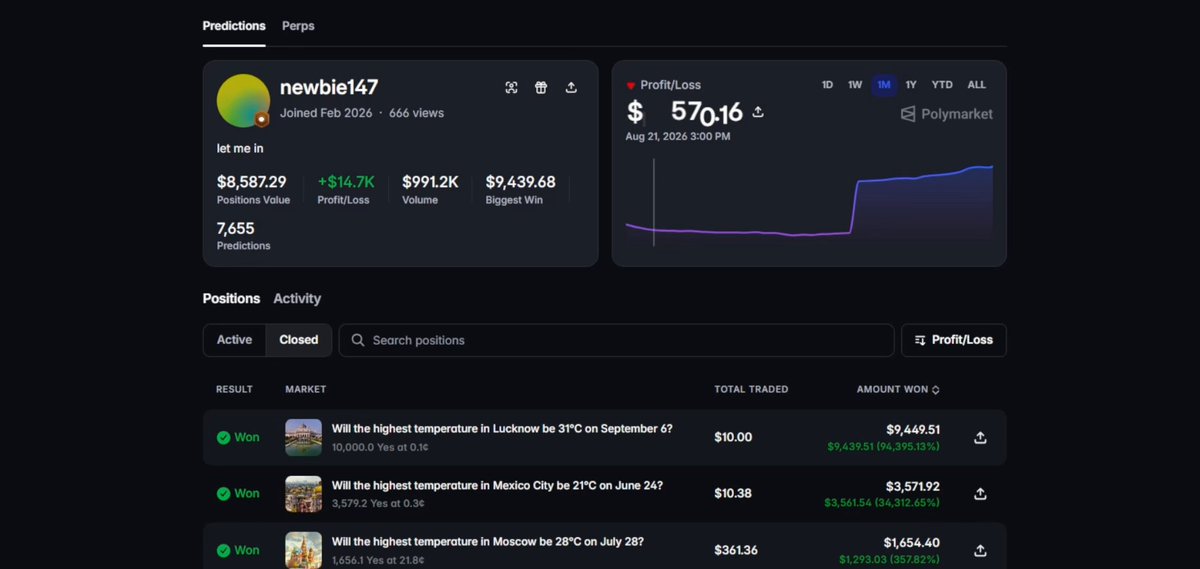
Task: Select the 1M chart timeframe
Action: coord(884,85)
